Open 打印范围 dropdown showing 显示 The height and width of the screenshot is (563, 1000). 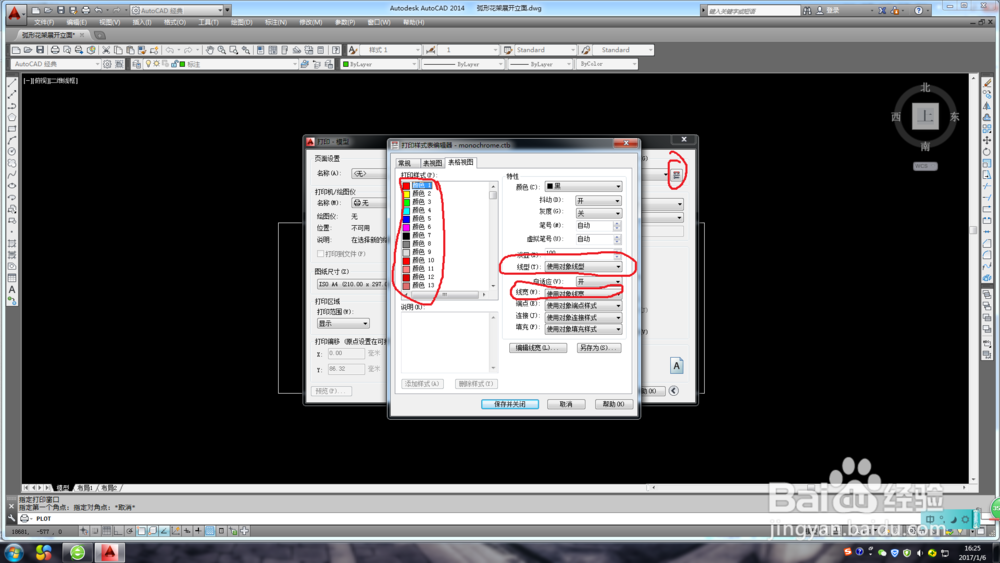coord(343,323)
